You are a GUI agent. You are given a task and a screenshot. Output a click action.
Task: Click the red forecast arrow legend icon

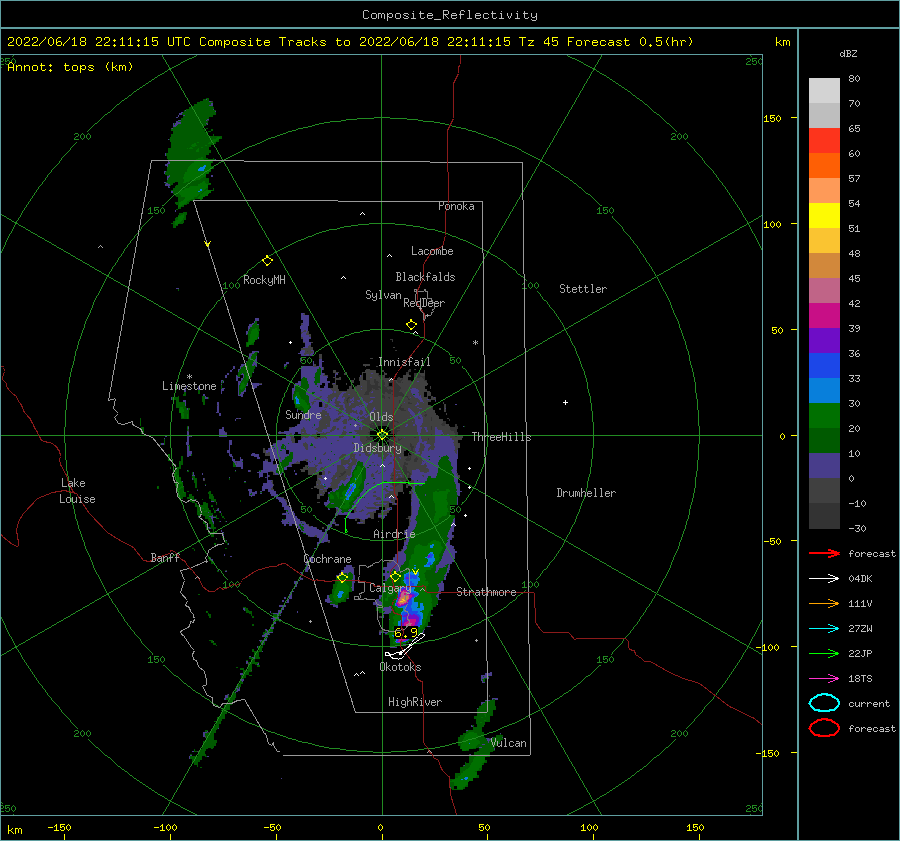tap(824, 553)
